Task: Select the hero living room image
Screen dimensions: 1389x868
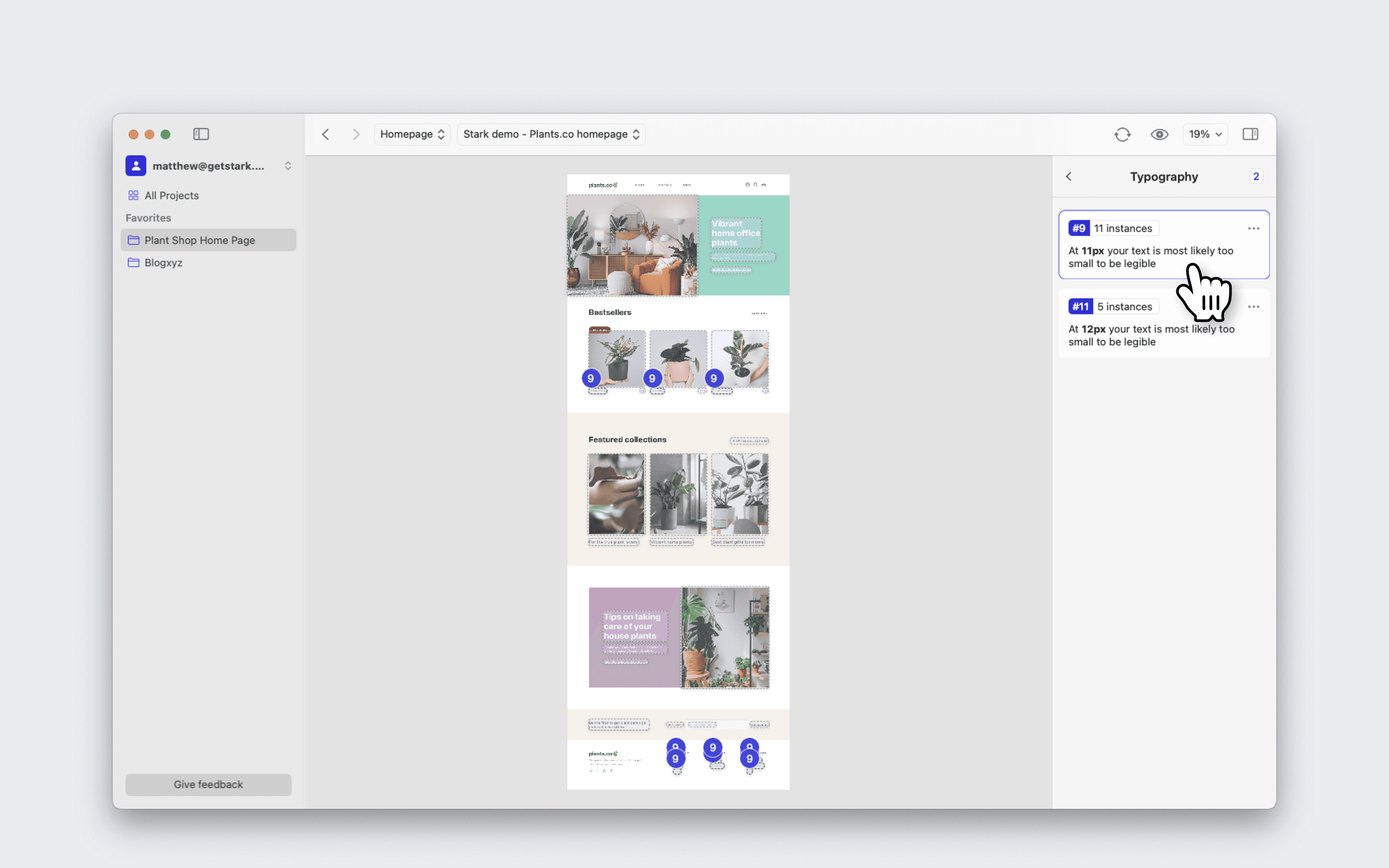Action: (632, 245)
